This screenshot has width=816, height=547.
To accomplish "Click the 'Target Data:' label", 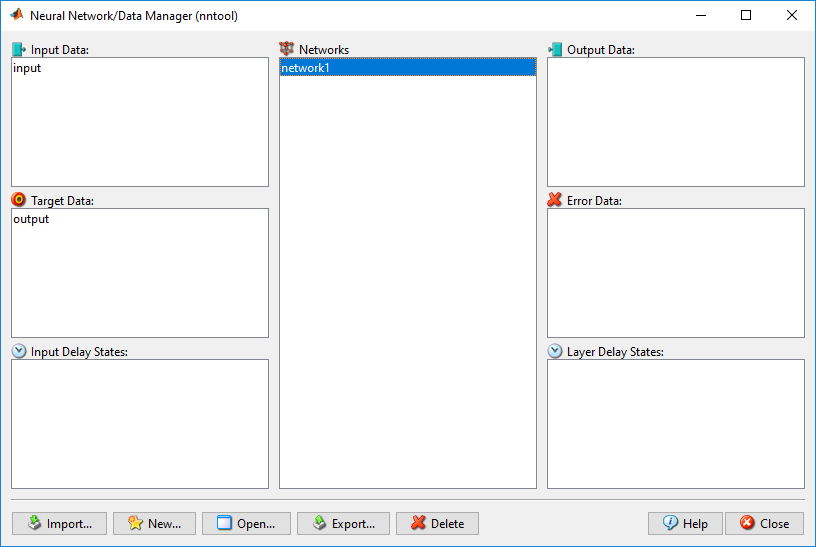I will [62, 201].
